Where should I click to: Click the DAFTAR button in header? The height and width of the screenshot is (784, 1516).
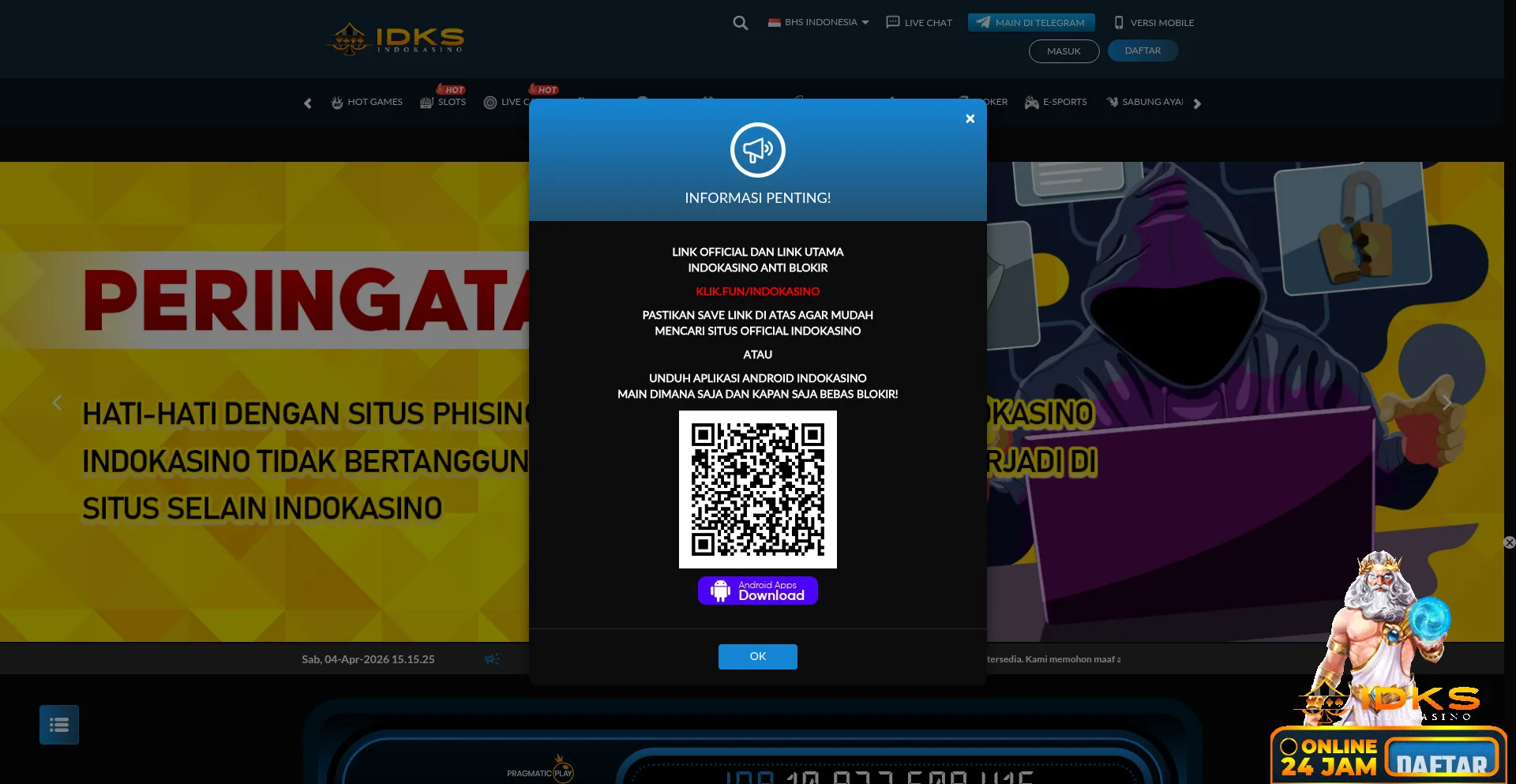click(x=1143, y=51)
